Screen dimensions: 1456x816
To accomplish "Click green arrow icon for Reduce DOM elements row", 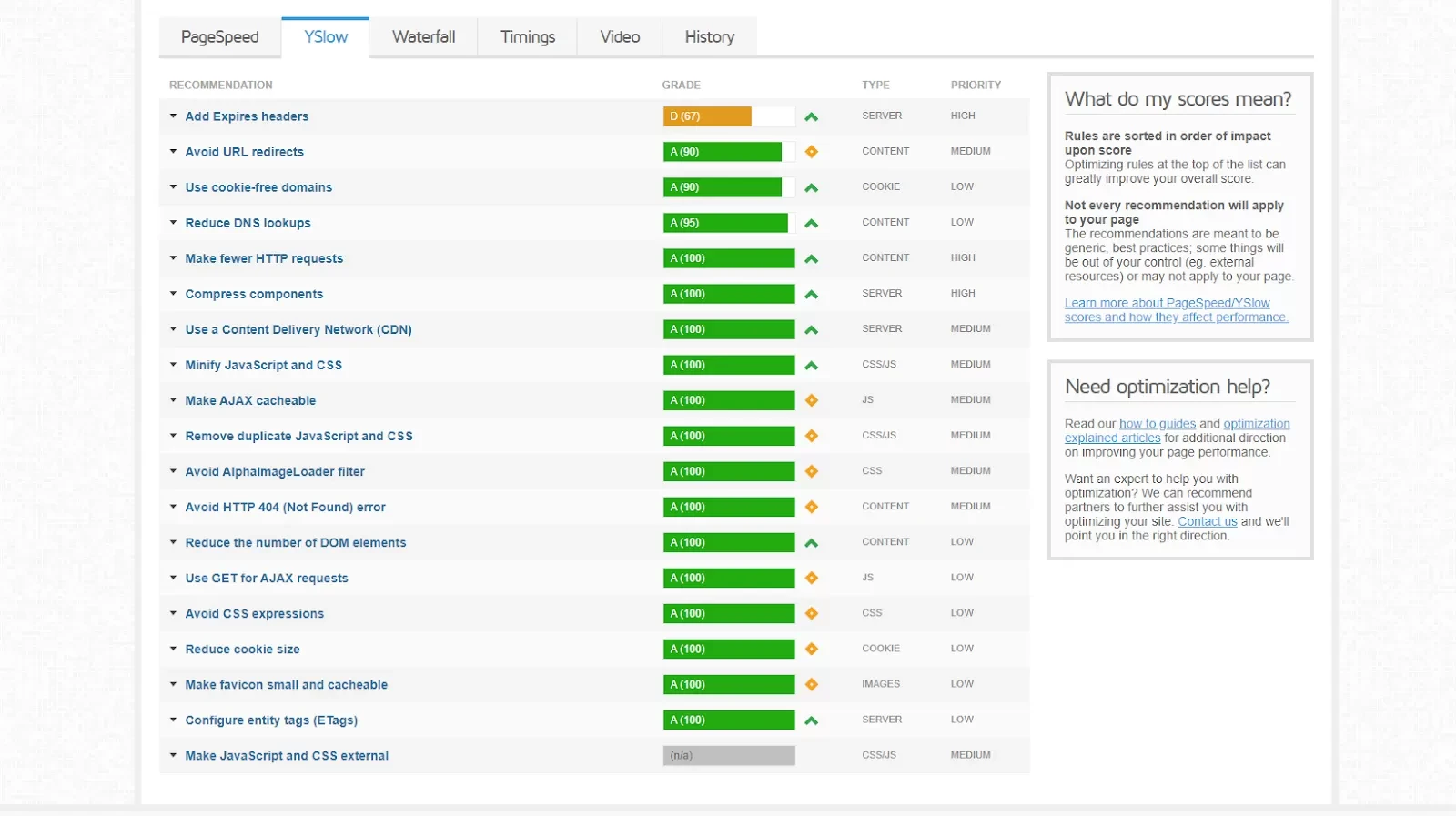I will [x=812, y=543].
